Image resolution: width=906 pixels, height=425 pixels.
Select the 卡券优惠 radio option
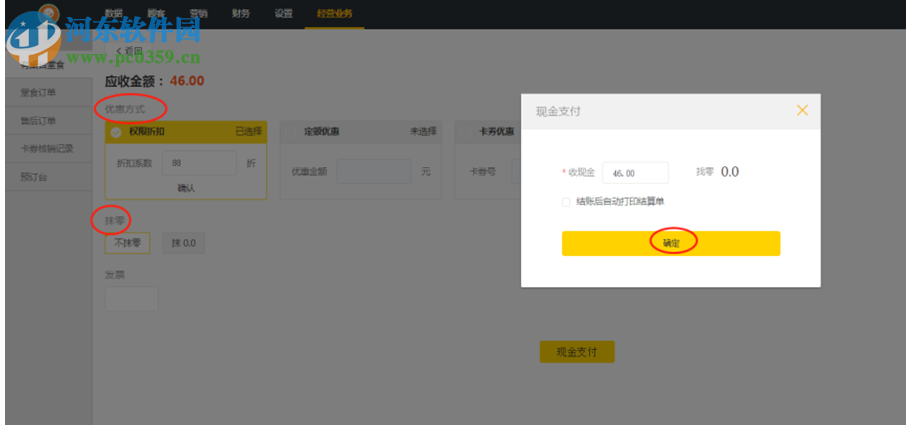(x=465, y=132)
